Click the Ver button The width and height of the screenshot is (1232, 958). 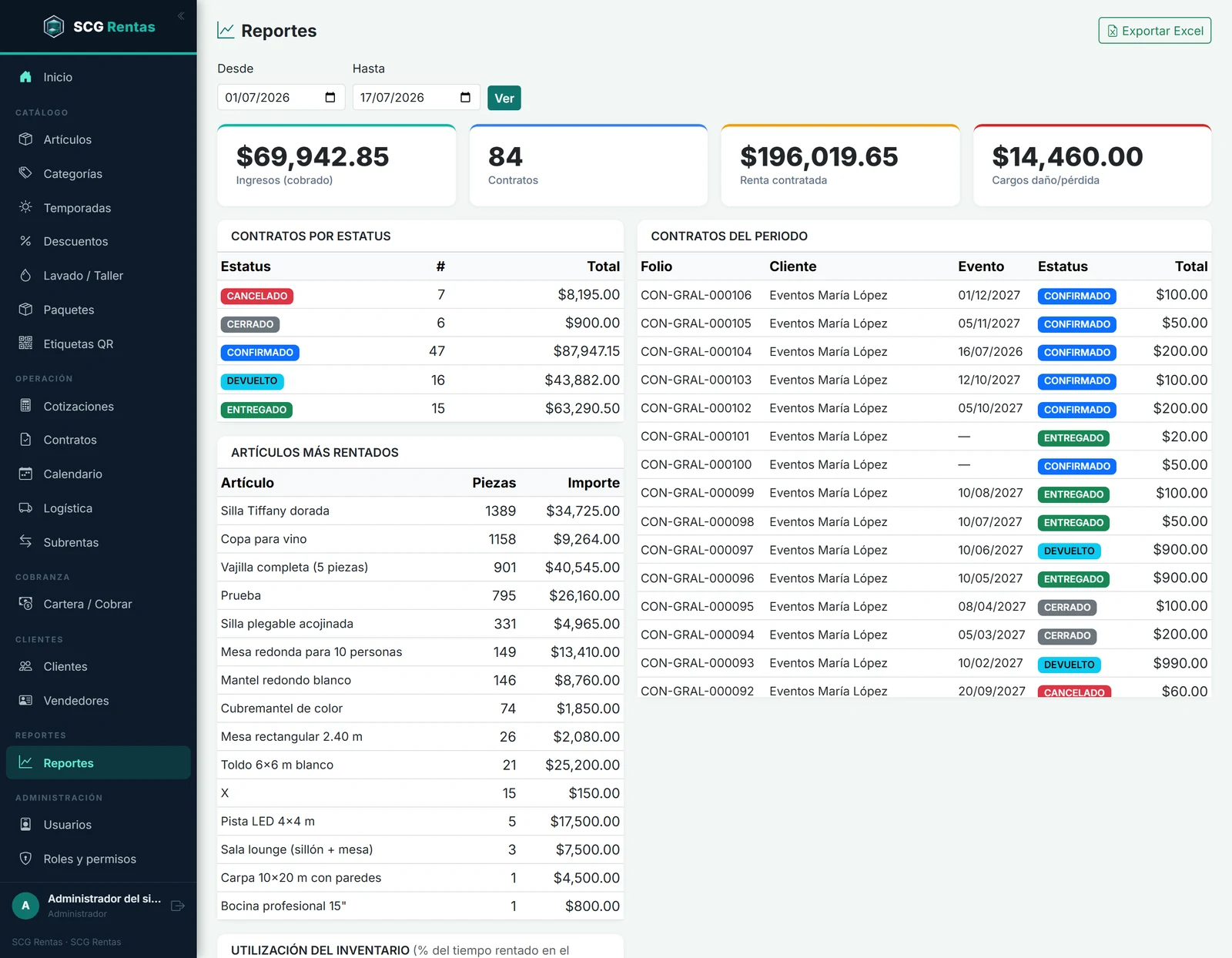pyautogui.click(x=504, y=98)
